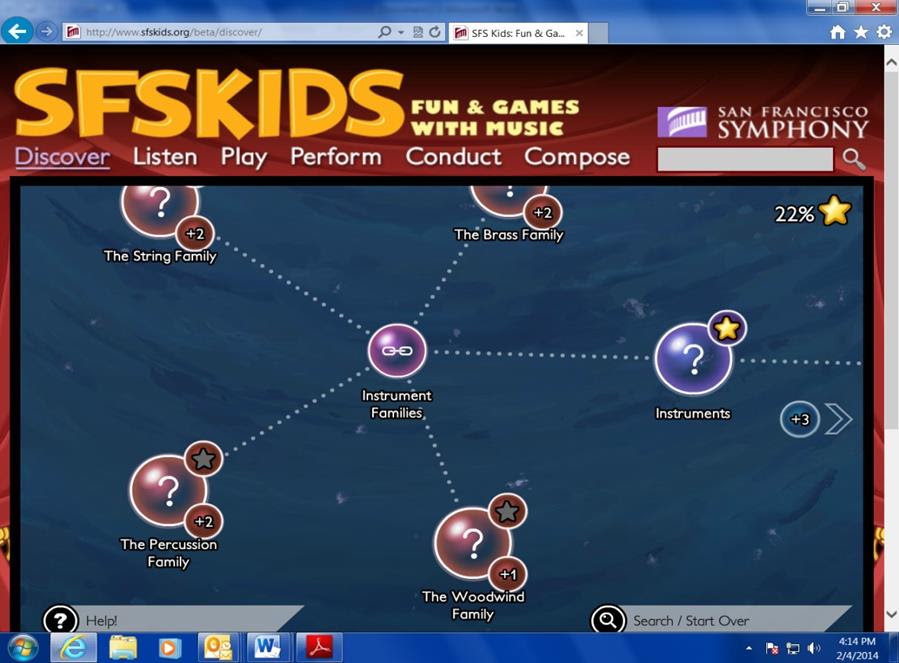The image size is (899, 663).
Task: Click The String Family label
Action: coord(160,256)
